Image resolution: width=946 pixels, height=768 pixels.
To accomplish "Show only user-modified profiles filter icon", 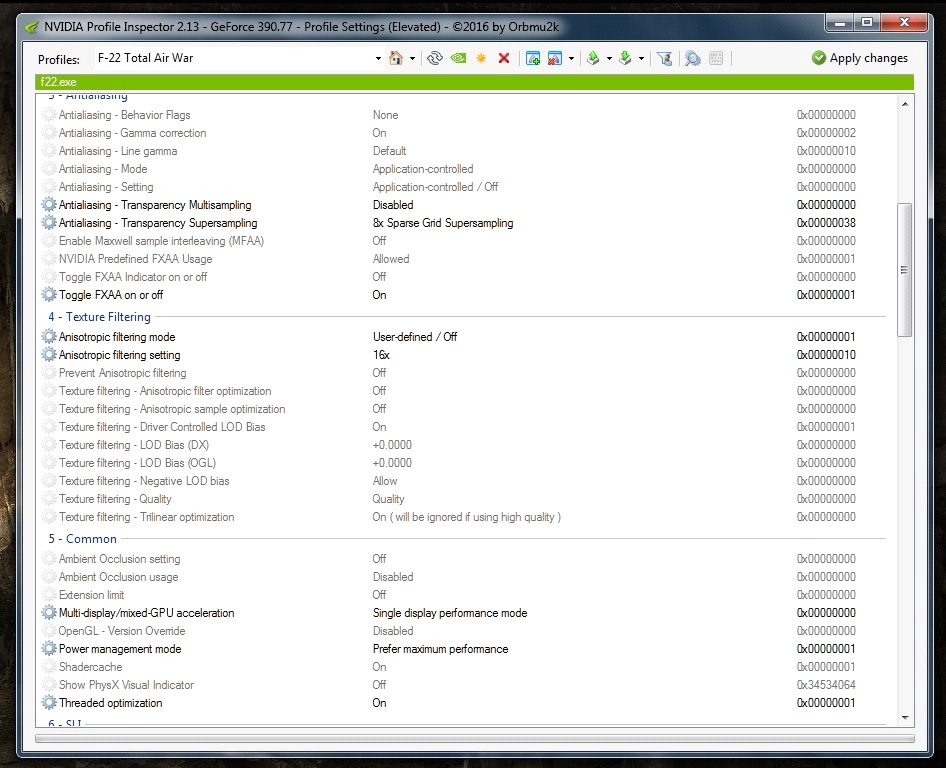I will click(x=664, y=58).
